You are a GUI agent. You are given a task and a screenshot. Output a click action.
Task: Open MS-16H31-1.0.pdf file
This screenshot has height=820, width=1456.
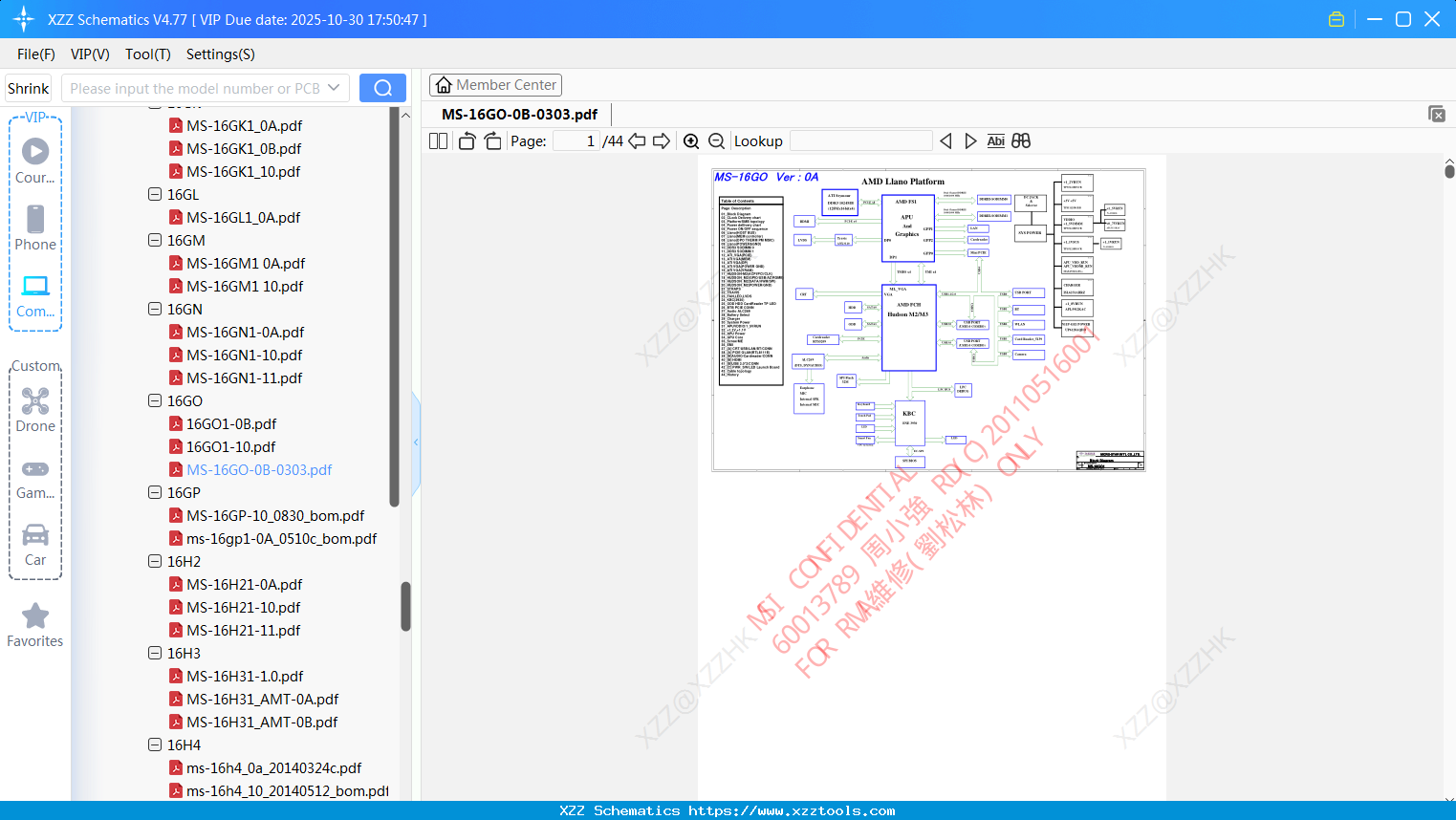point(245,676)
